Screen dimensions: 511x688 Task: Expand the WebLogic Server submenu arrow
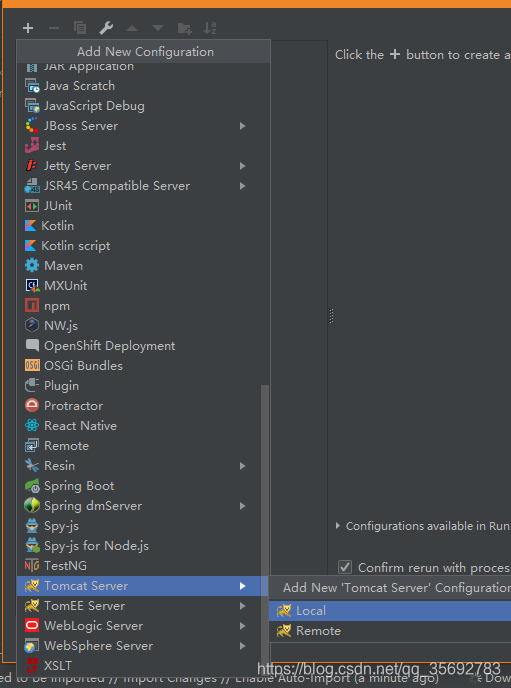(242, 626)
